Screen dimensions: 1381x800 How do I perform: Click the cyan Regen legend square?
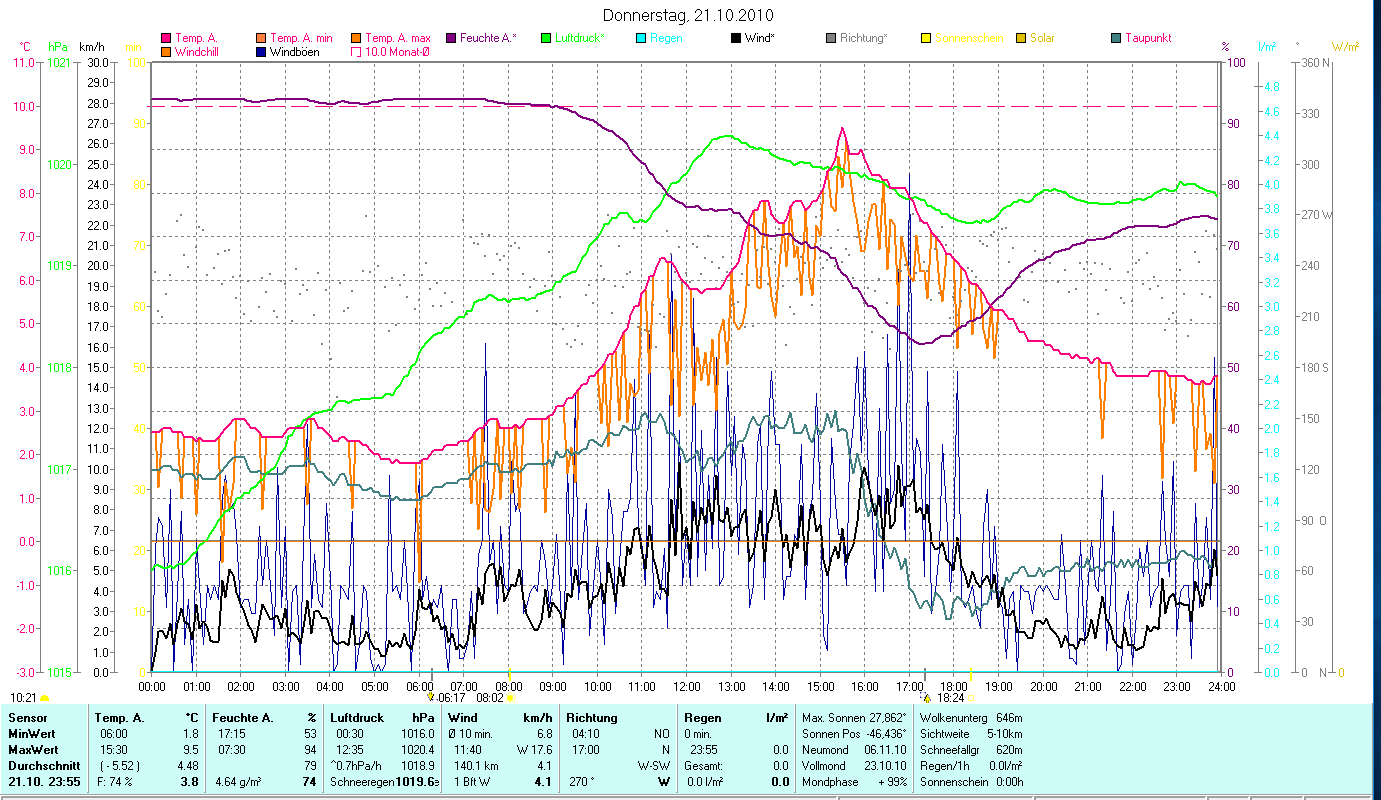641,38
